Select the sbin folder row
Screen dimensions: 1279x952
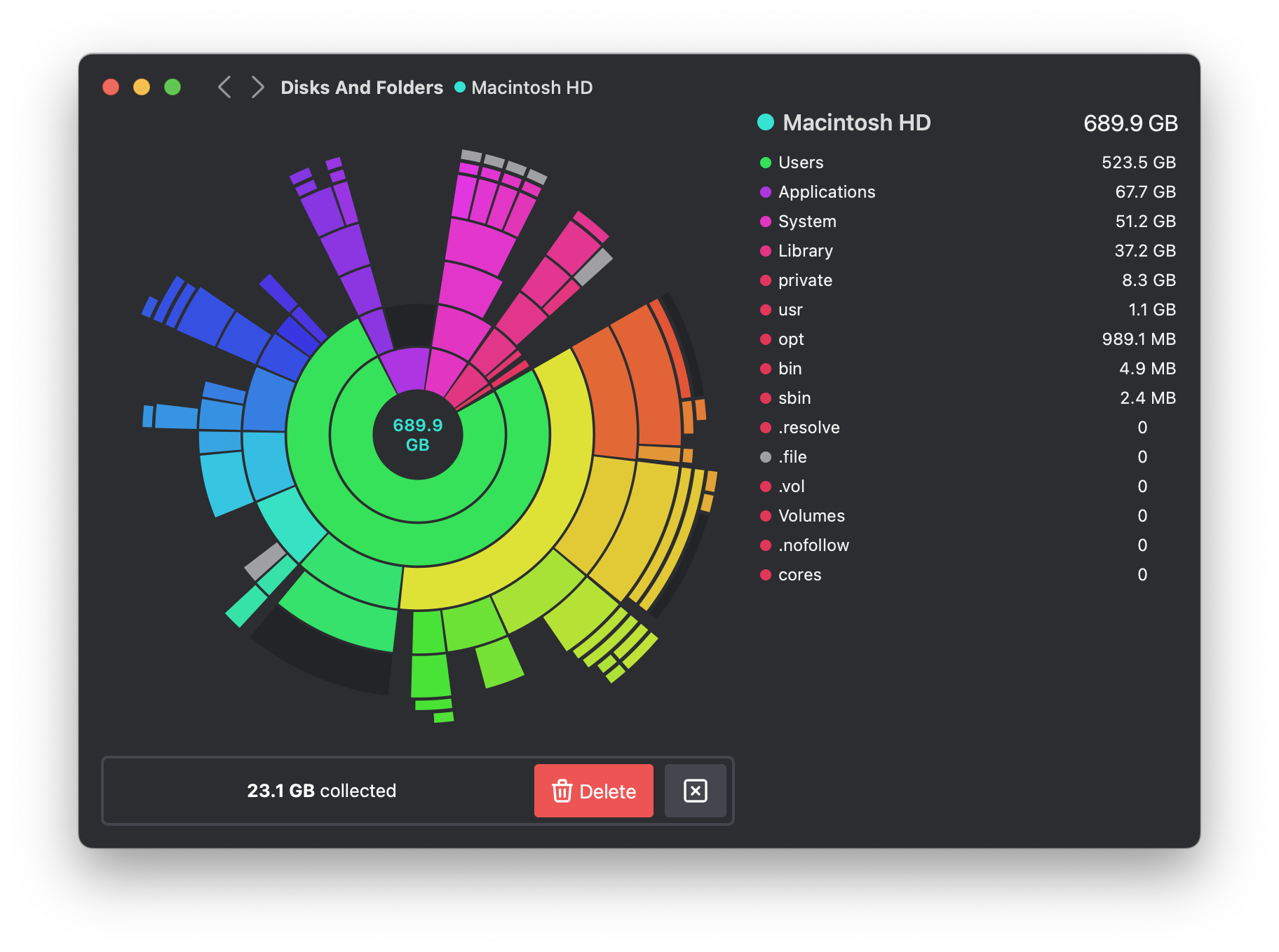[x=968, y=398]
